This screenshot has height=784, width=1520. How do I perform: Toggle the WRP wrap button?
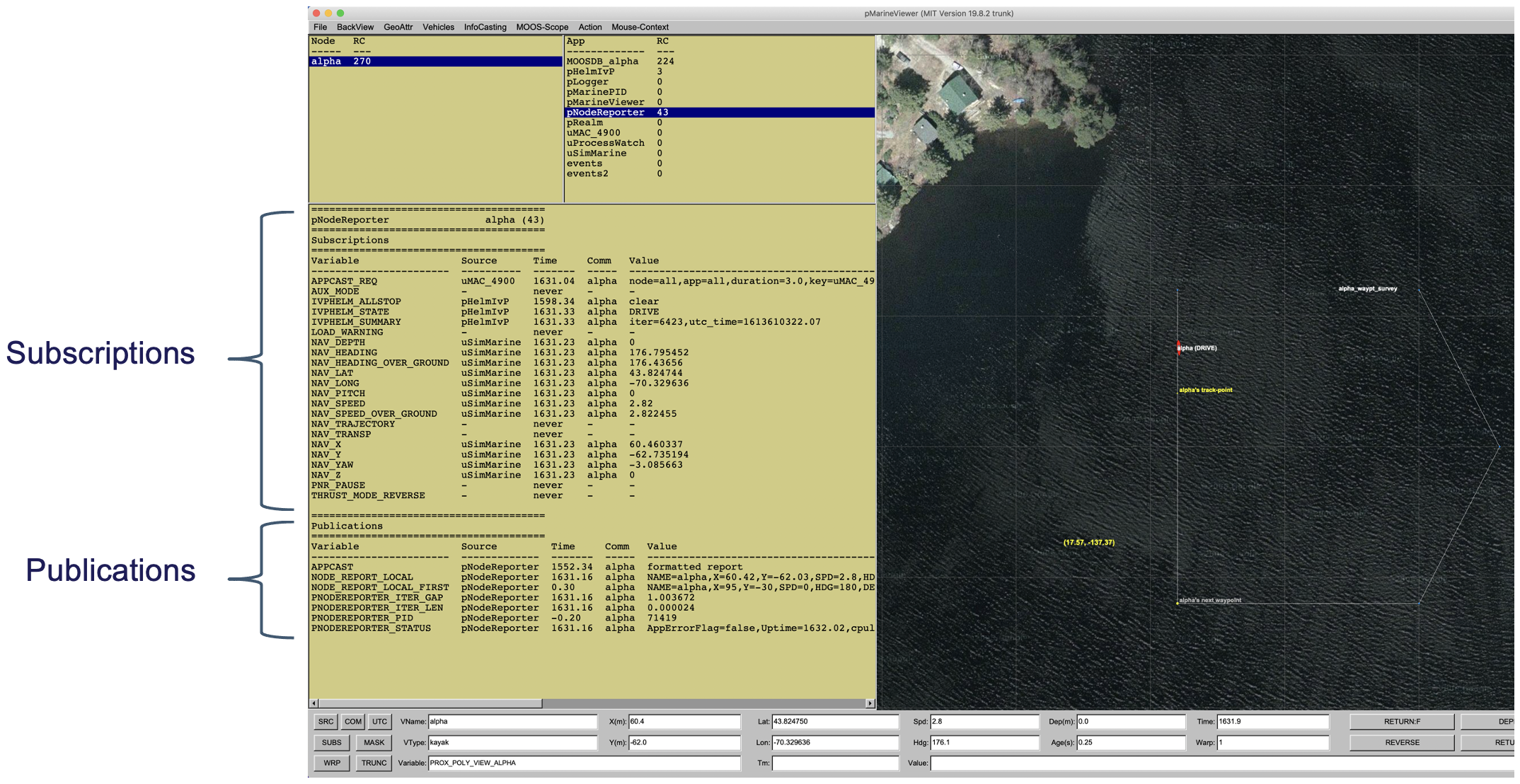331,763
